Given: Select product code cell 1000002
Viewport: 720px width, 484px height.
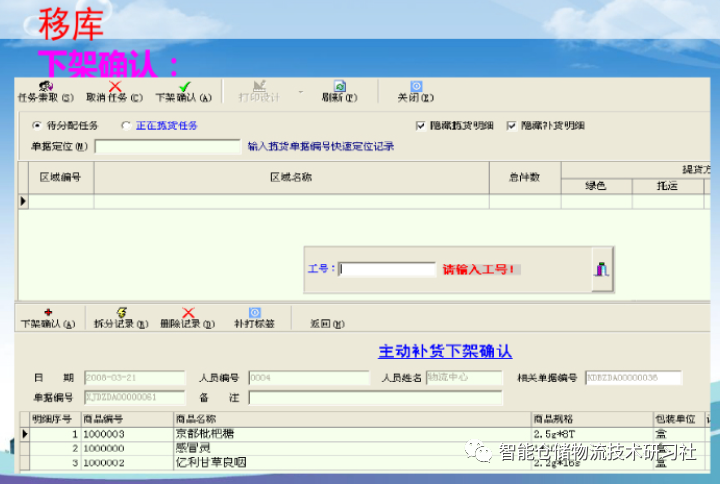Looking at the screenshot, I should click(x=128, y=462).
